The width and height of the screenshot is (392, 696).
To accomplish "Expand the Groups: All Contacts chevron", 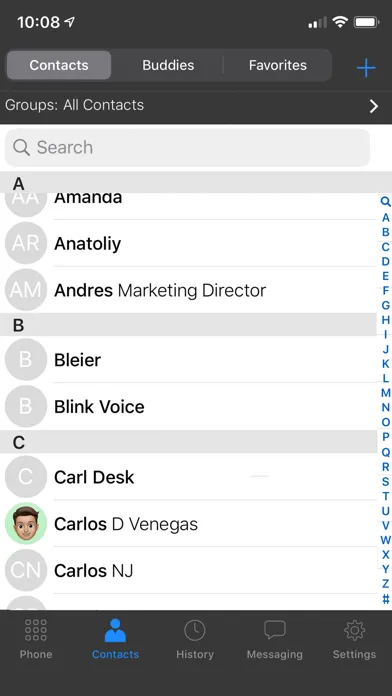I will pyautogui.click(x=374, y=106).
